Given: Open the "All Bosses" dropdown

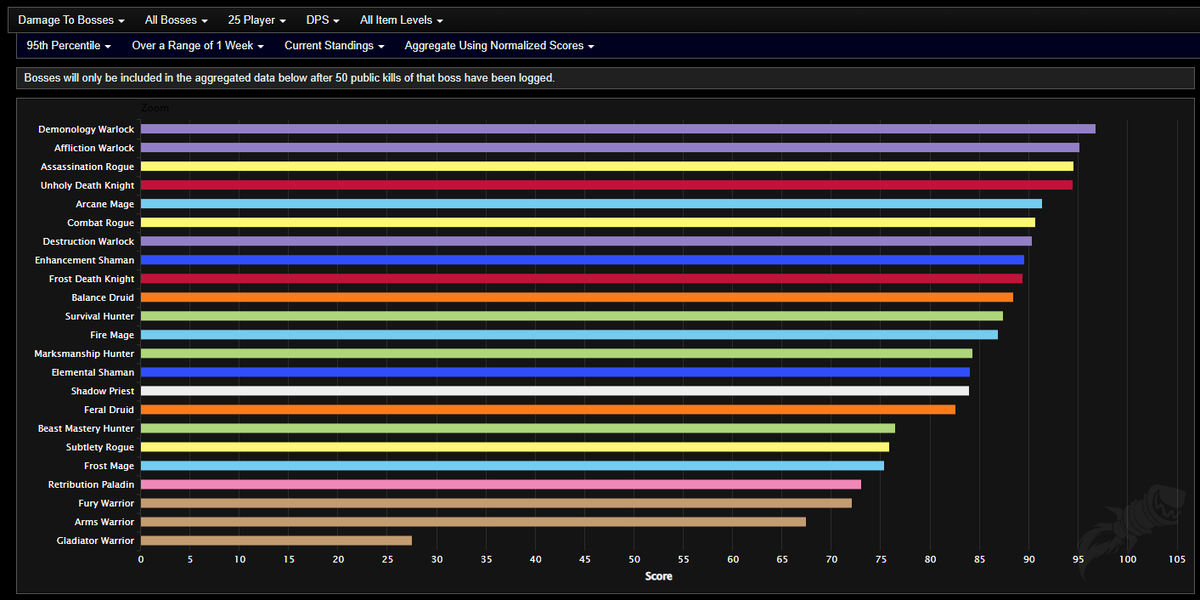Looking at the screenshot, I should (175, 19).
